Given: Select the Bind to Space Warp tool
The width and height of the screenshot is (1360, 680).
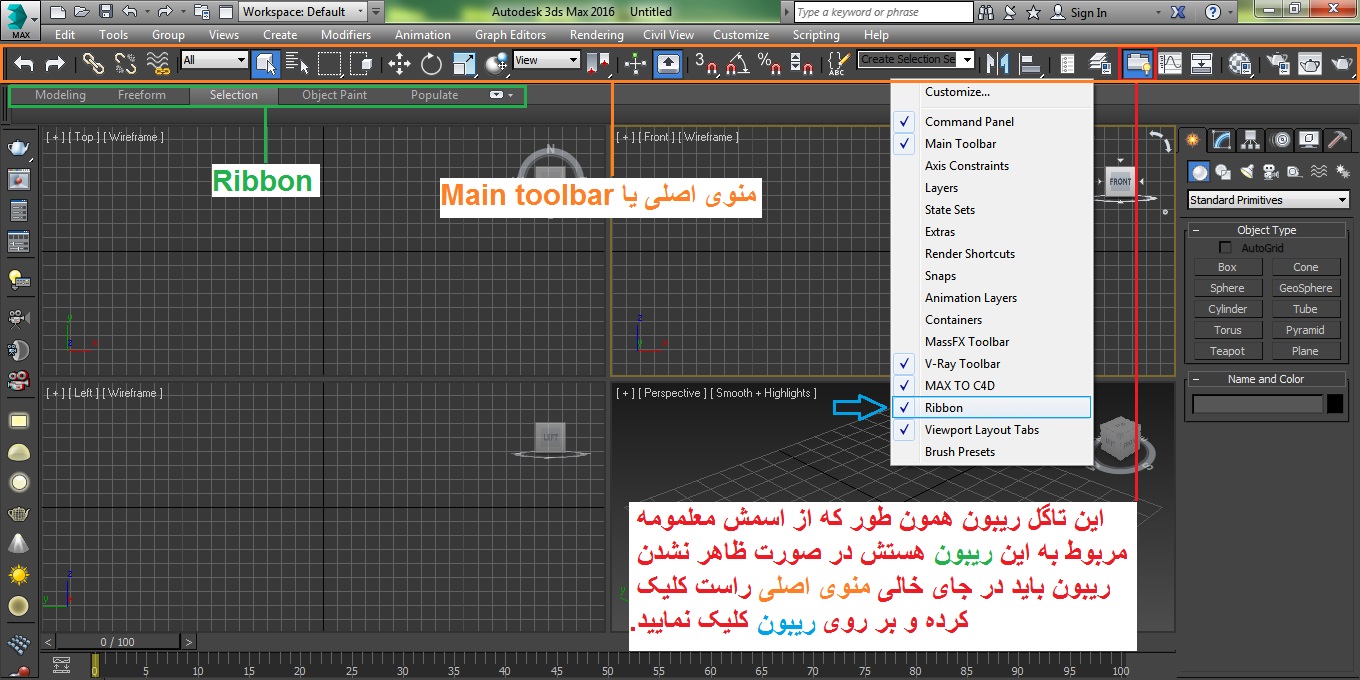Looking at the screenshot, I should [x=158, y=63].
